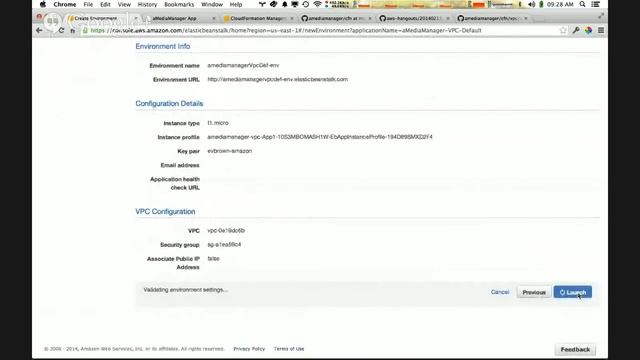This screenshot has width=640, height=360.
Task: Open the View menu
Action: (x=124, y=4)
